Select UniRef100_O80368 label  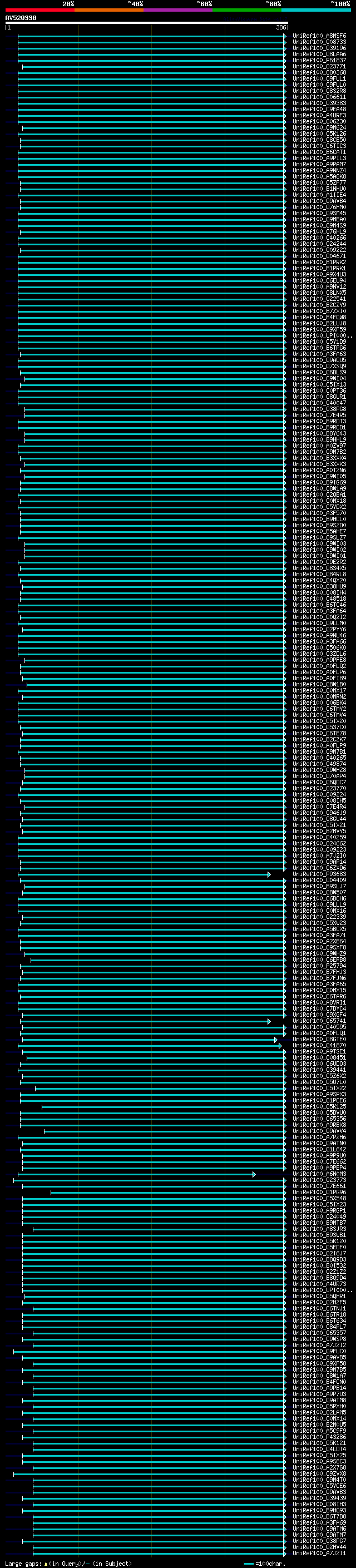tap(319, 72)
